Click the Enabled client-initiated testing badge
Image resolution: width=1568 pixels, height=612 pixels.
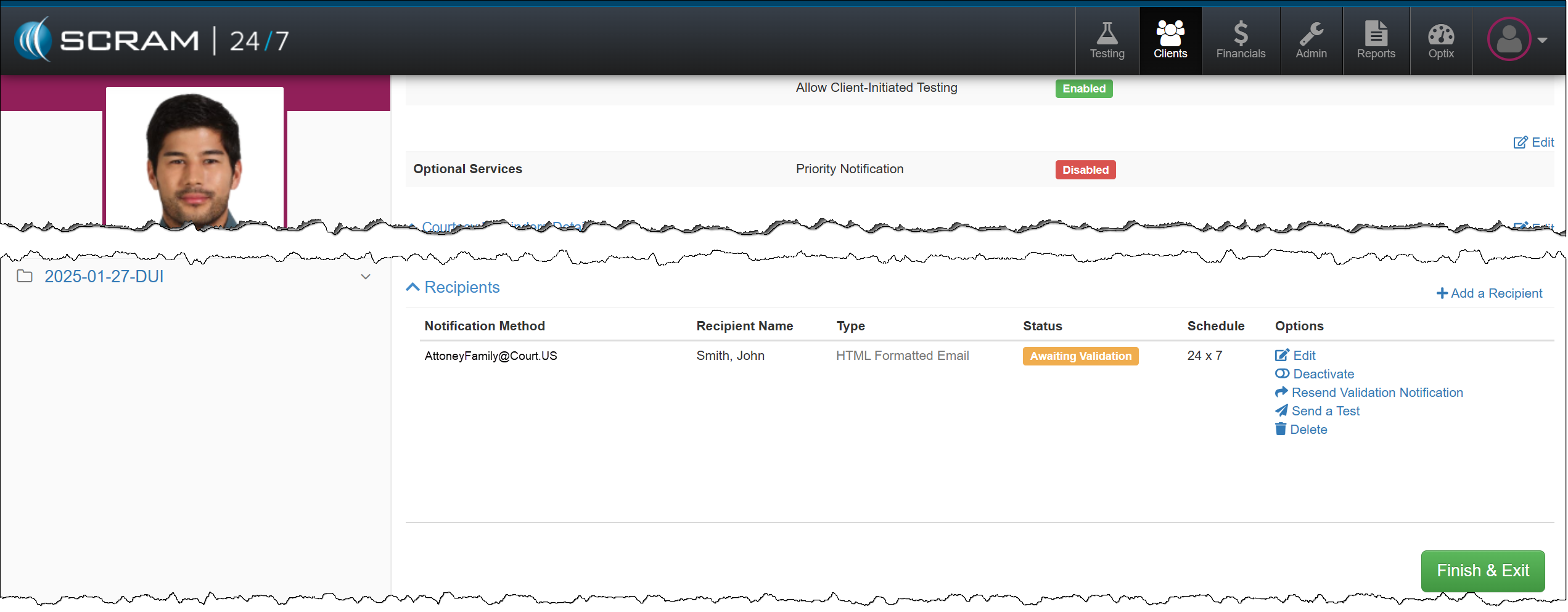[x=1083, y=89]
